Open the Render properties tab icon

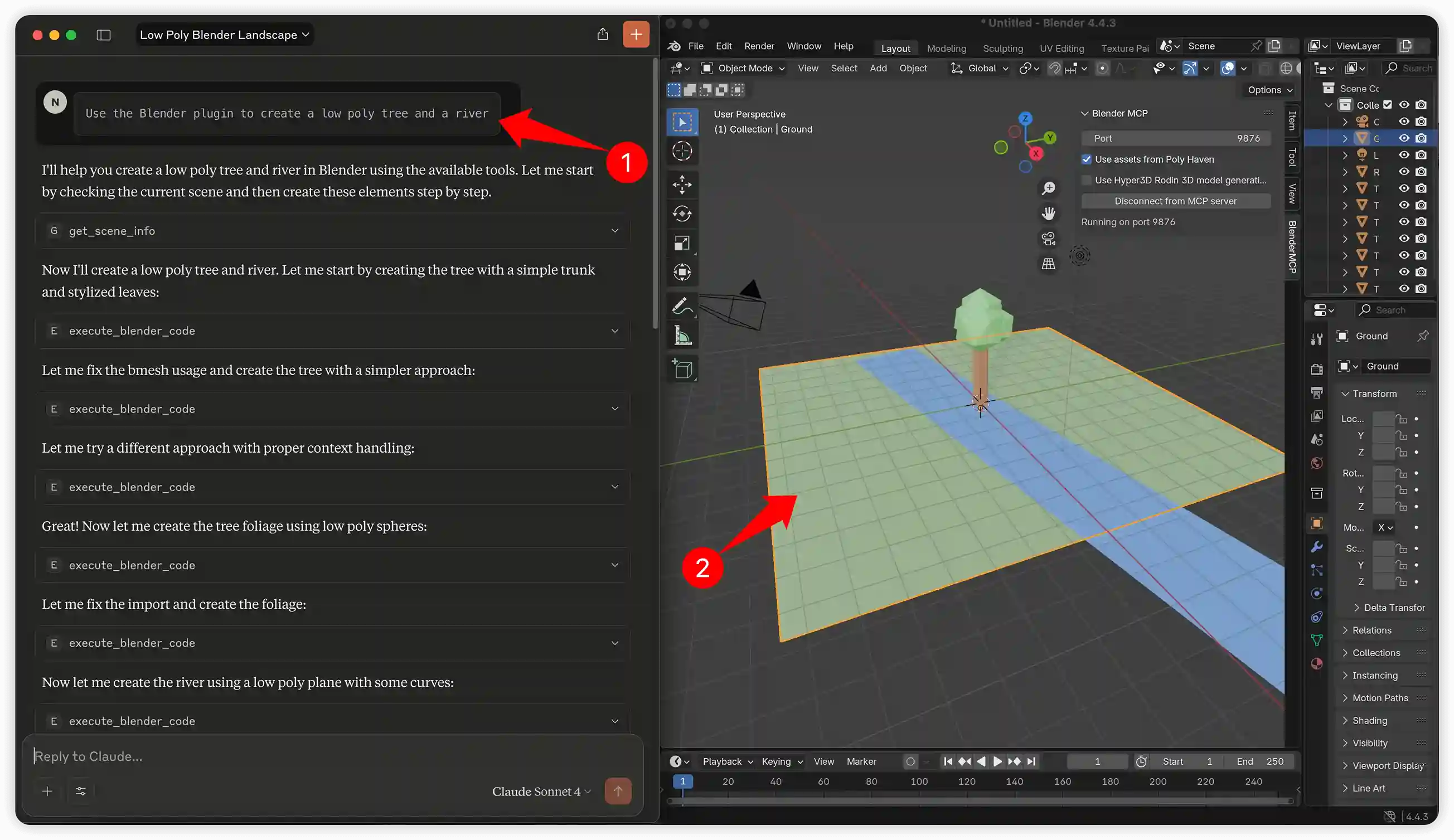pos(1317,368)
